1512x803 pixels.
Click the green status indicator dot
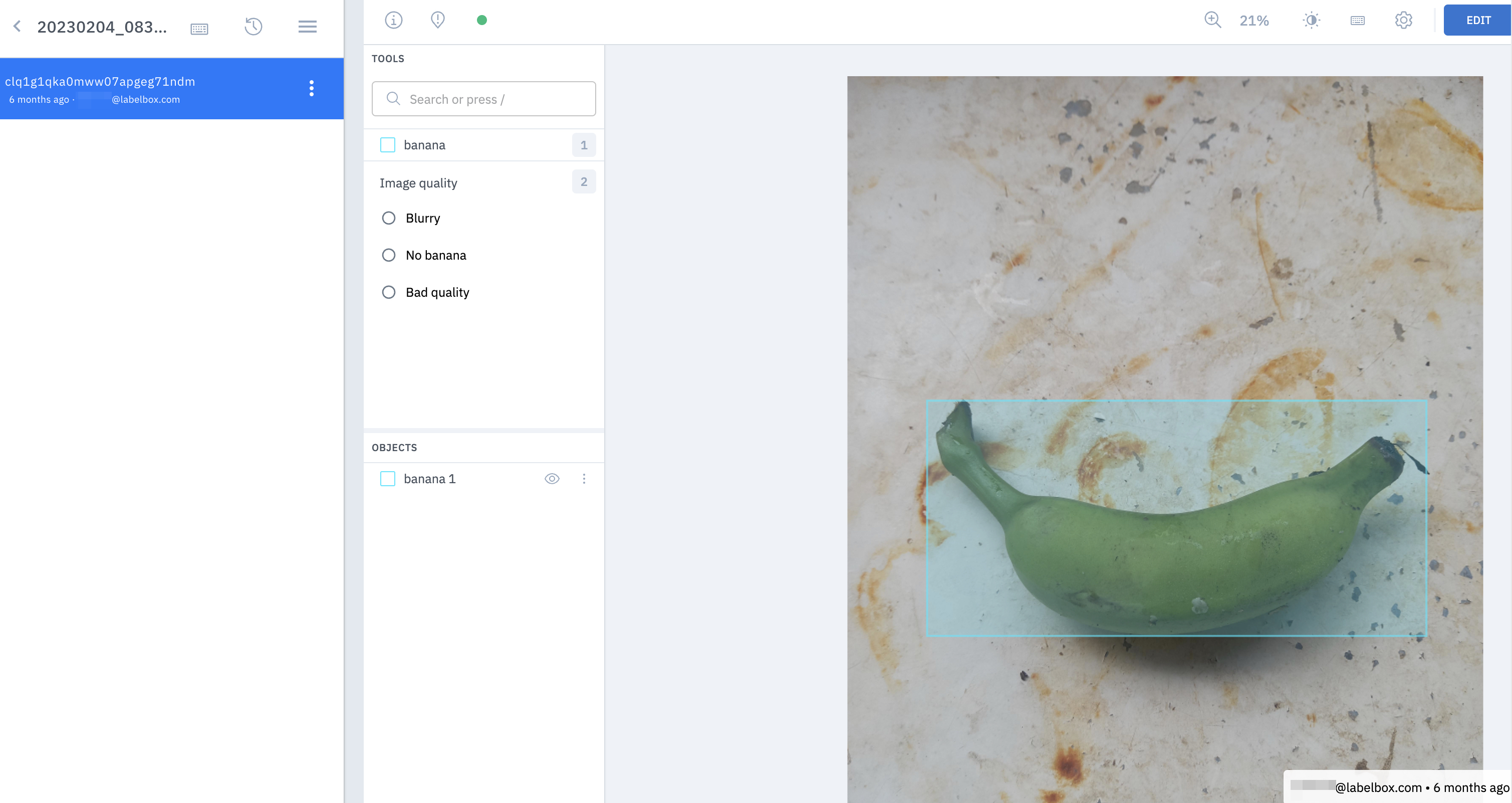pyautogui.click(x=480, y=20)
